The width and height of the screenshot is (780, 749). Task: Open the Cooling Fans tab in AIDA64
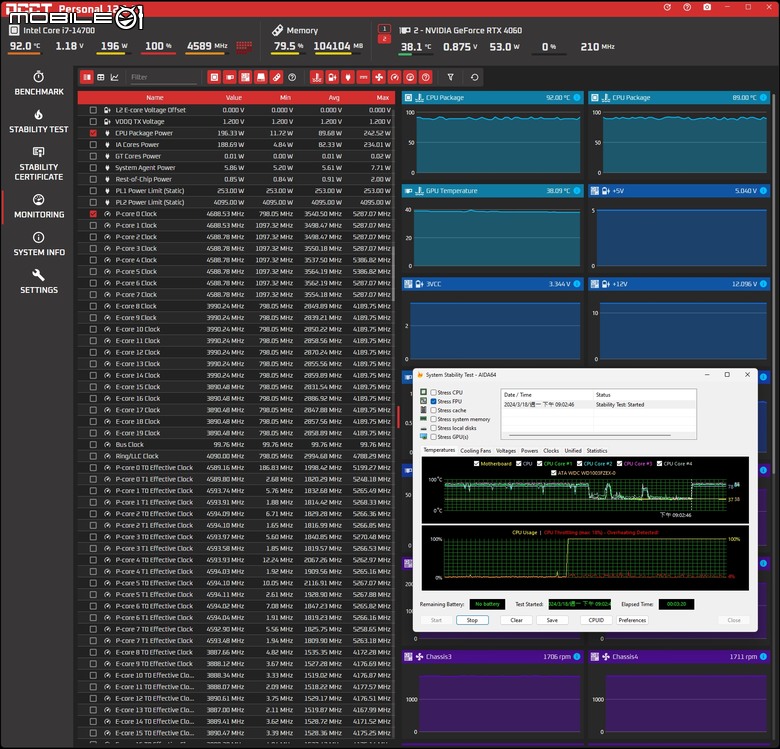click(475, 451)
